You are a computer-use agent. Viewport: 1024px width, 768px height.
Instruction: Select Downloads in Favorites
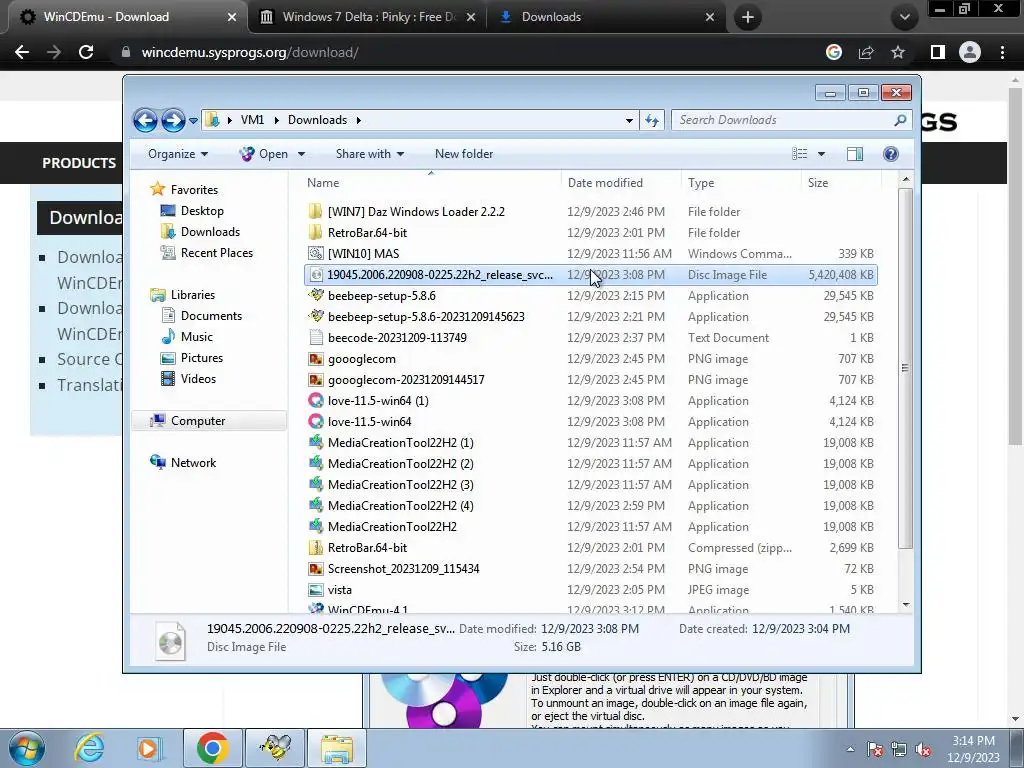pos(210,232)
